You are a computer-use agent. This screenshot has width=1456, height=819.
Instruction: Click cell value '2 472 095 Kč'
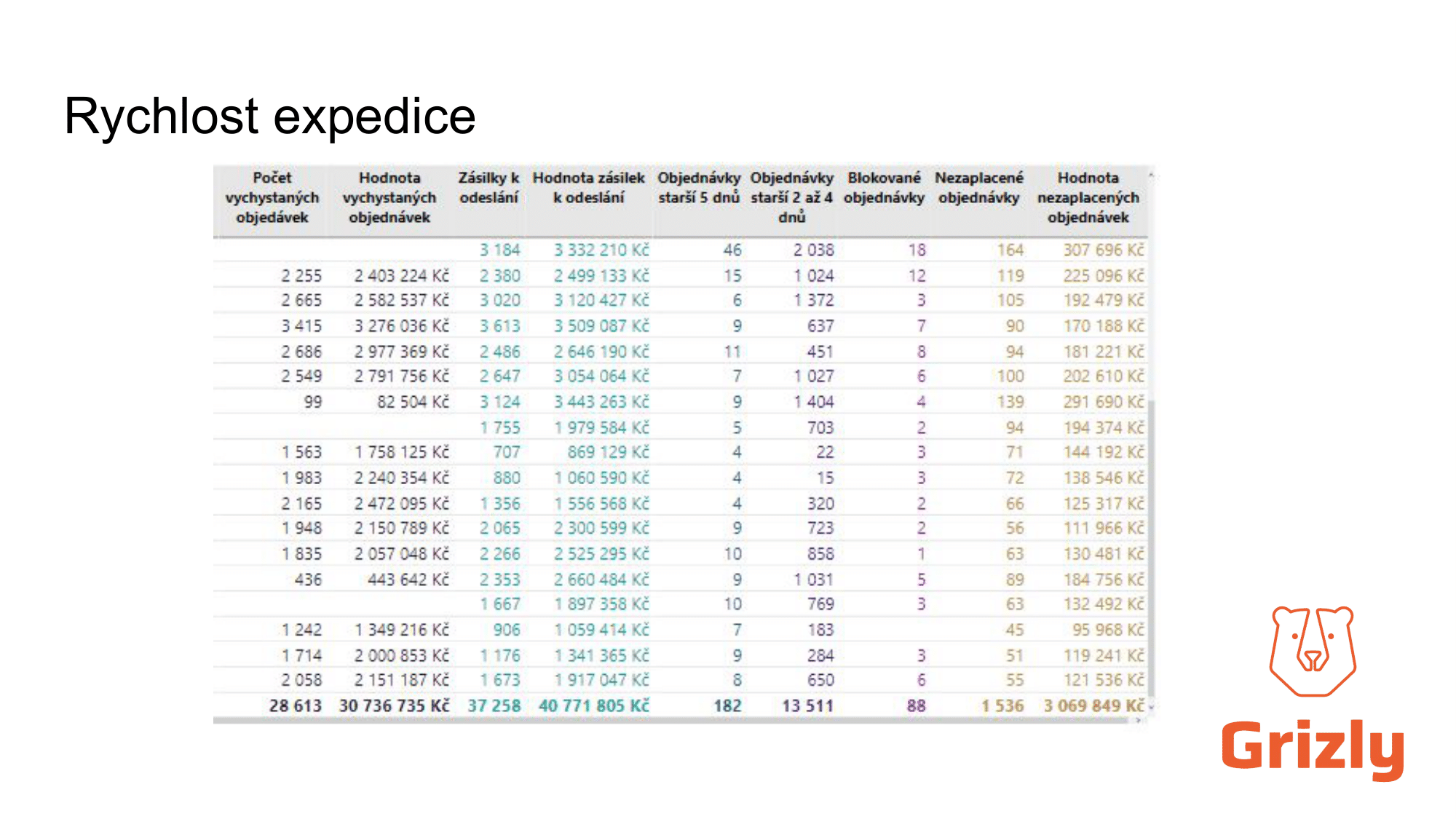click(402, 504)
